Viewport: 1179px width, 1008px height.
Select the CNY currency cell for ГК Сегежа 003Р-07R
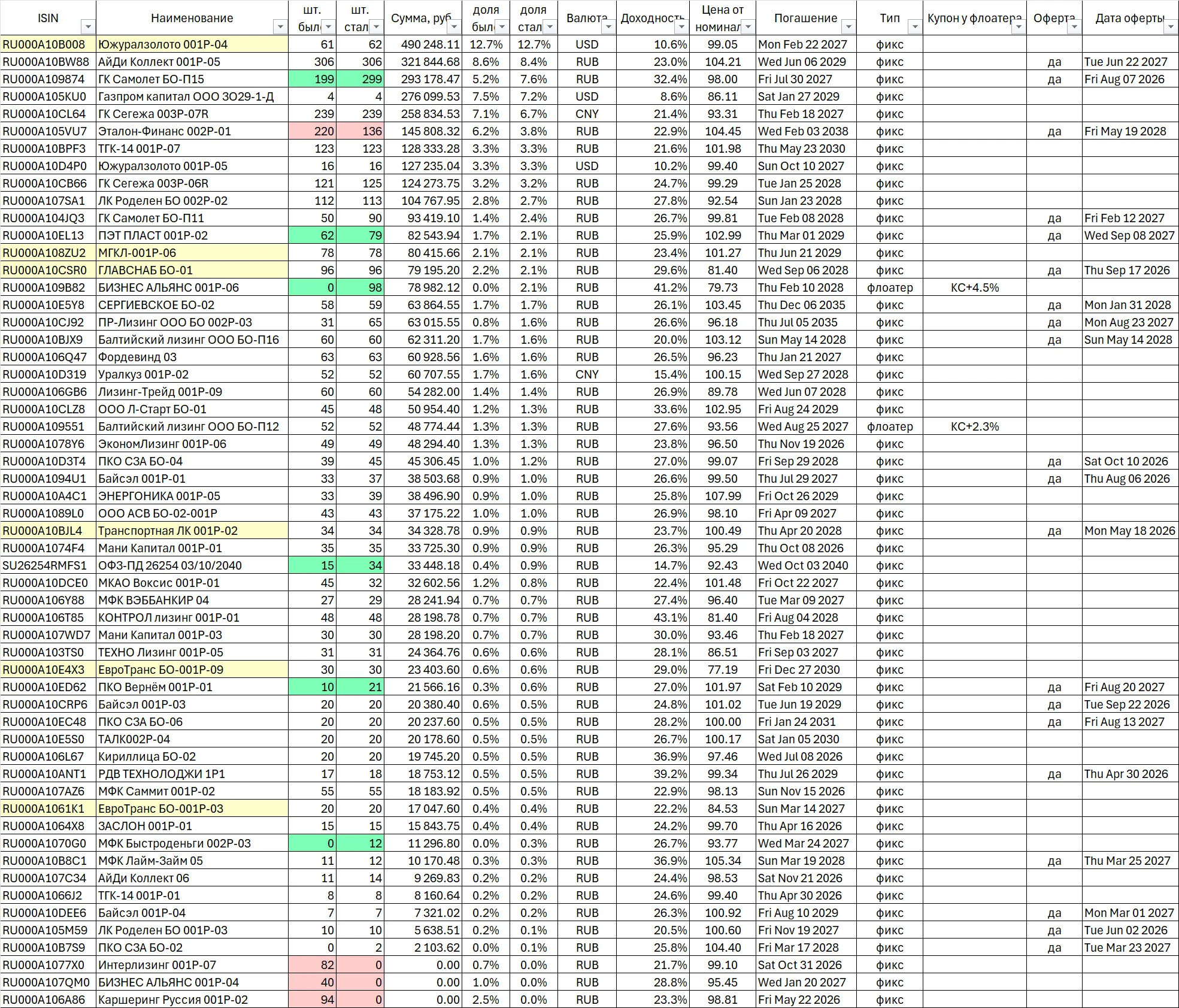pyautogui.click(x=587, y=114)
